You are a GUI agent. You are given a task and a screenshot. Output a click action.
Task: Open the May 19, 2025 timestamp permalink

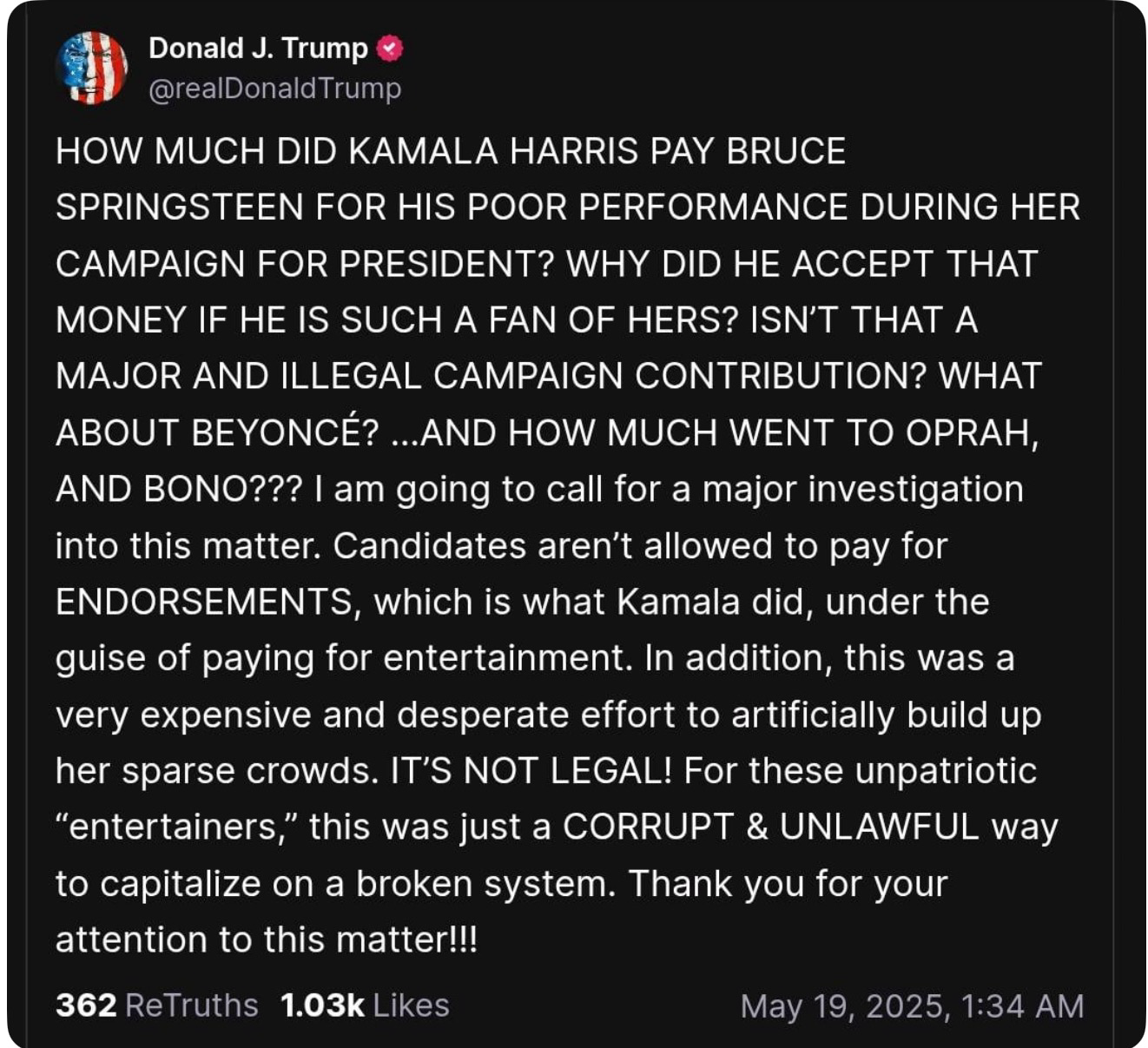coord(912,1005)
